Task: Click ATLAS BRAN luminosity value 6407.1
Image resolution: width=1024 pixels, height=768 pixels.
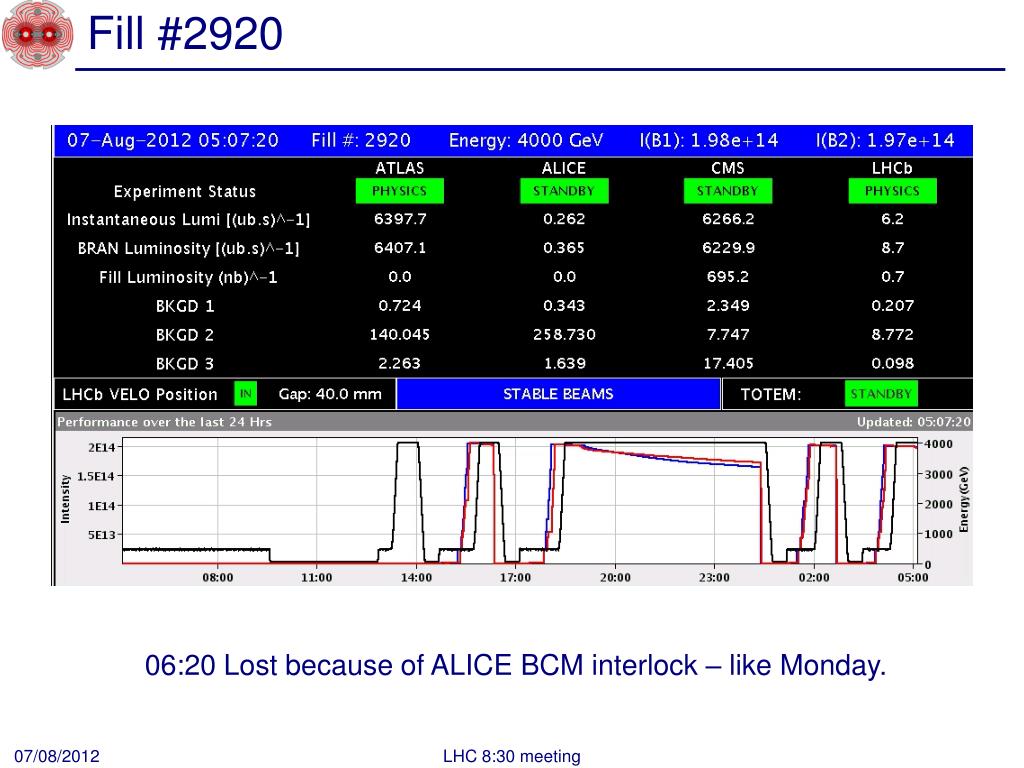Action: [400, 248]
